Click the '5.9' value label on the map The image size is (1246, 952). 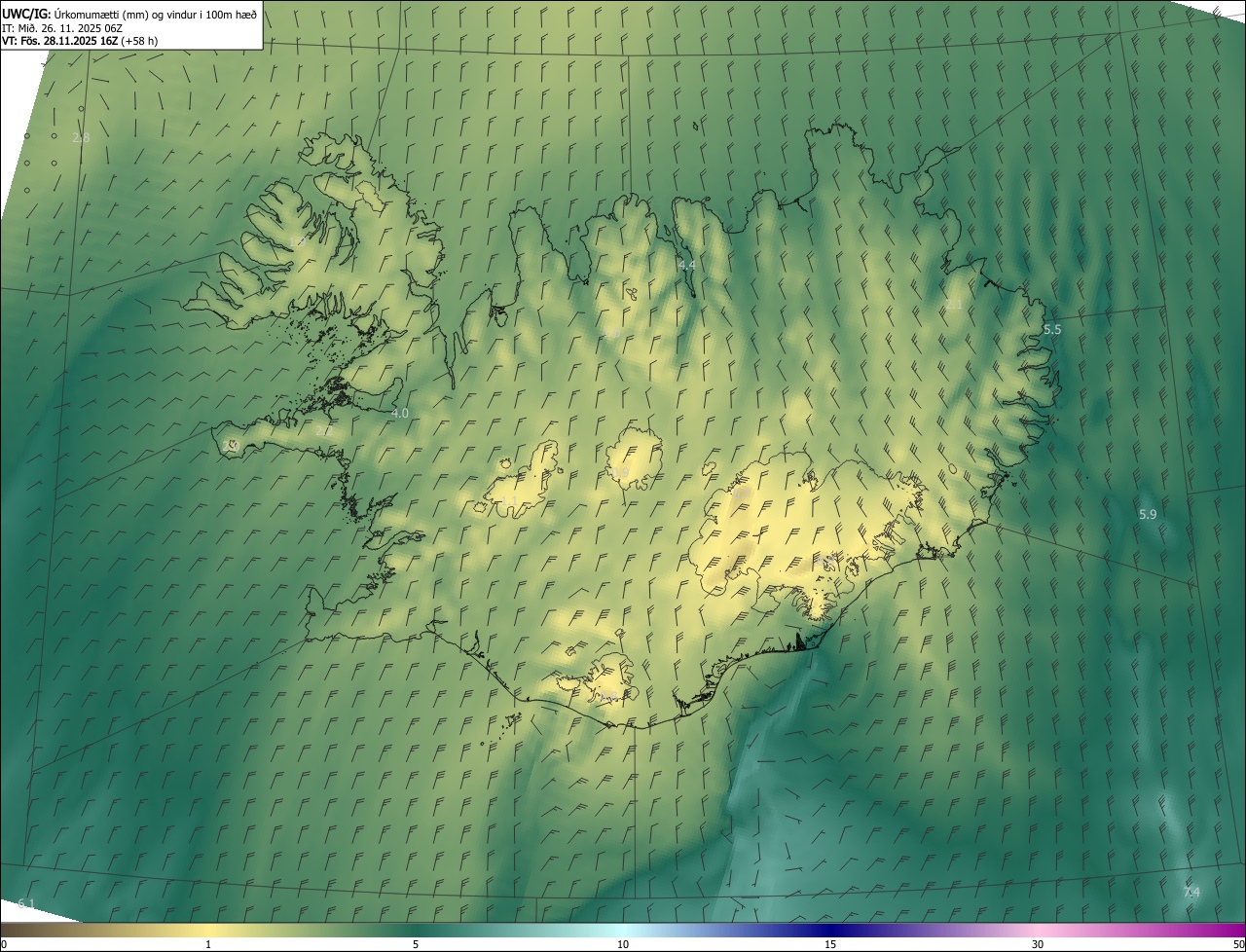click(1148, 514)
